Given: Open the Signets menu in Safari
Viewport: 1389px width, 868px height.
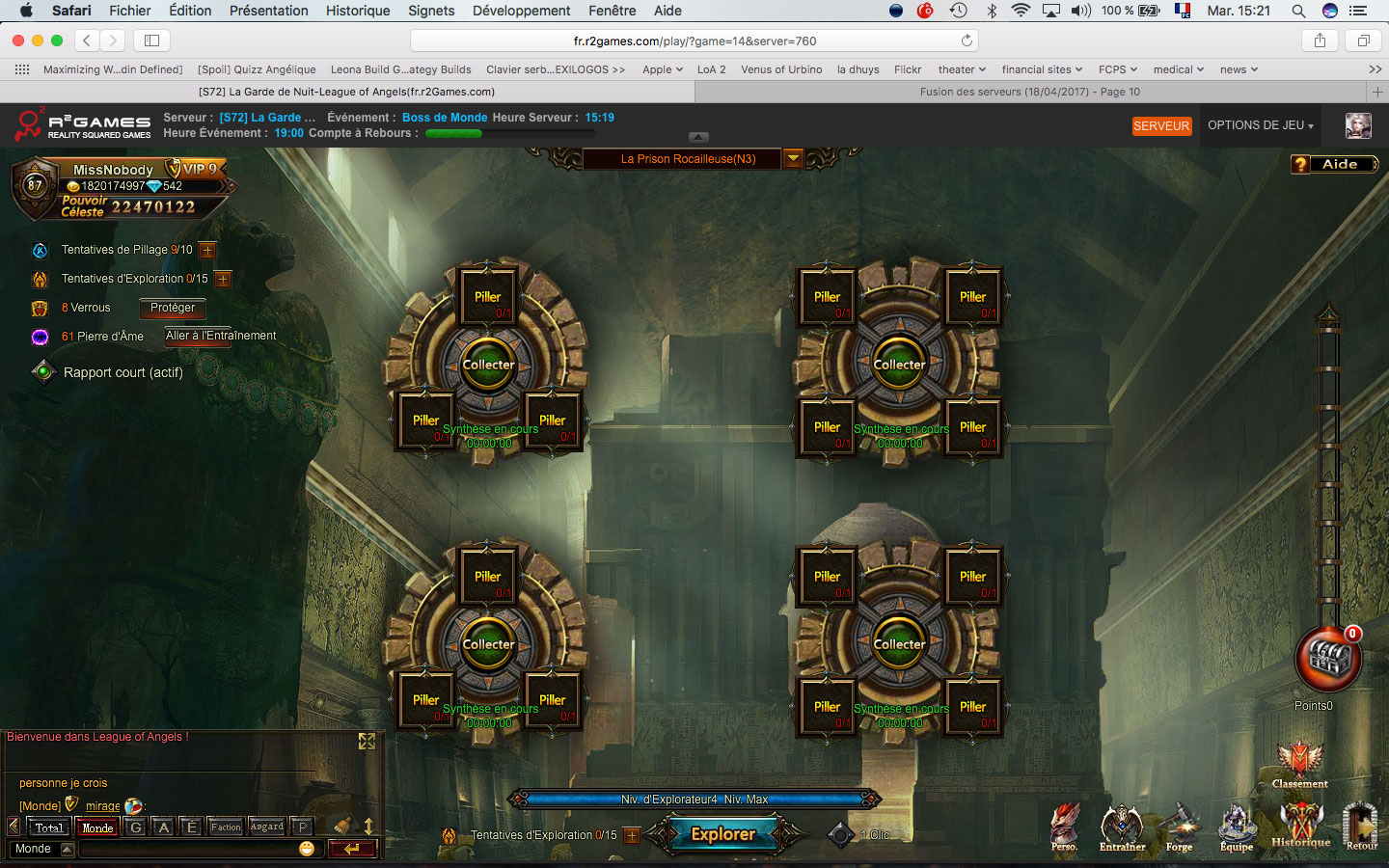Looking at the screenshot, I should [x=431, y=11].
